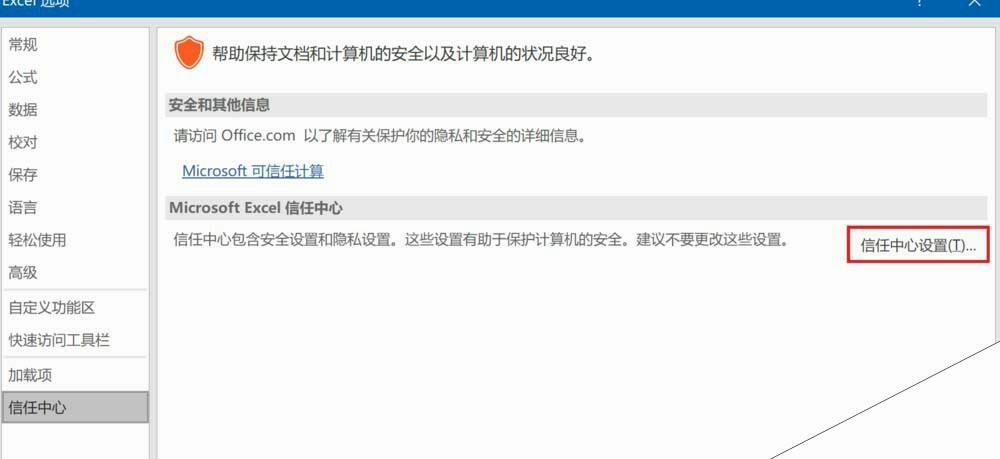Close the Excel 选项 dialog
Viewport: 1000px width, 459px height.
(x=974, y=3)
